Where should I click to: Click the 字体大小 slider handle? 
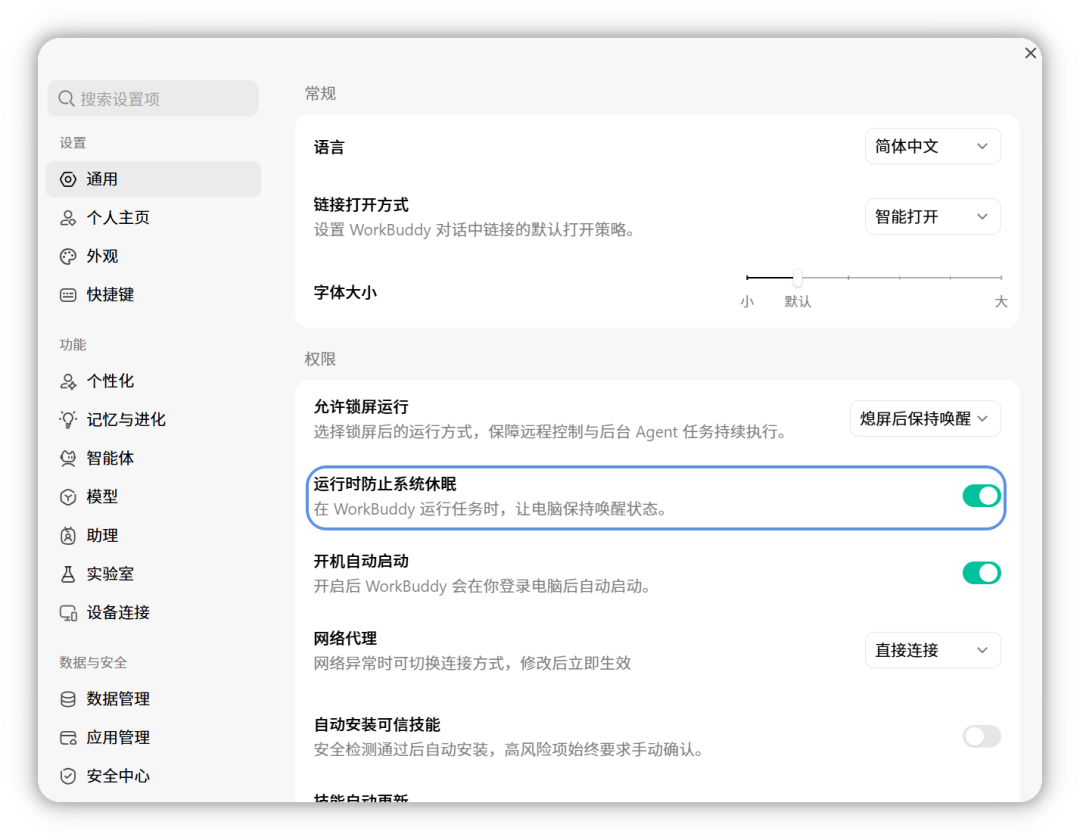coord(798,277)
